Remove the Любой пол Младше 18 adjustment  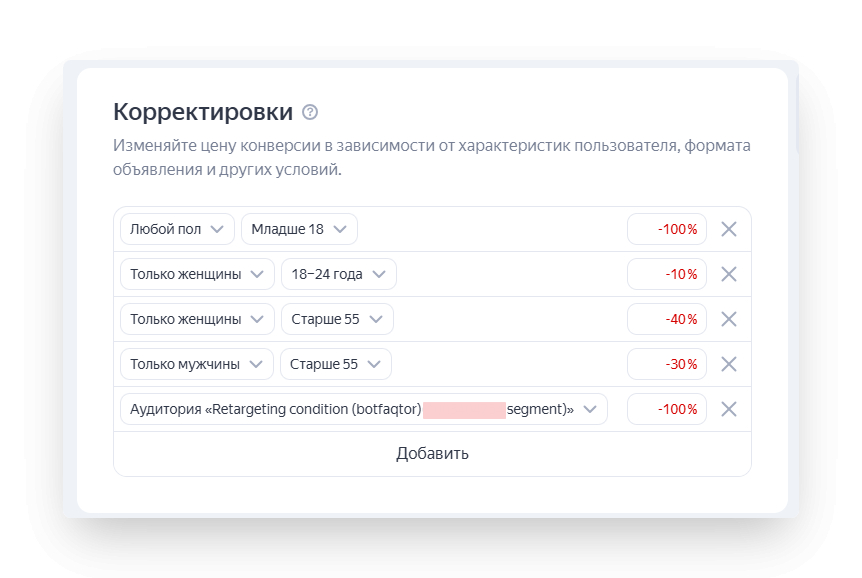click(729, 229)
